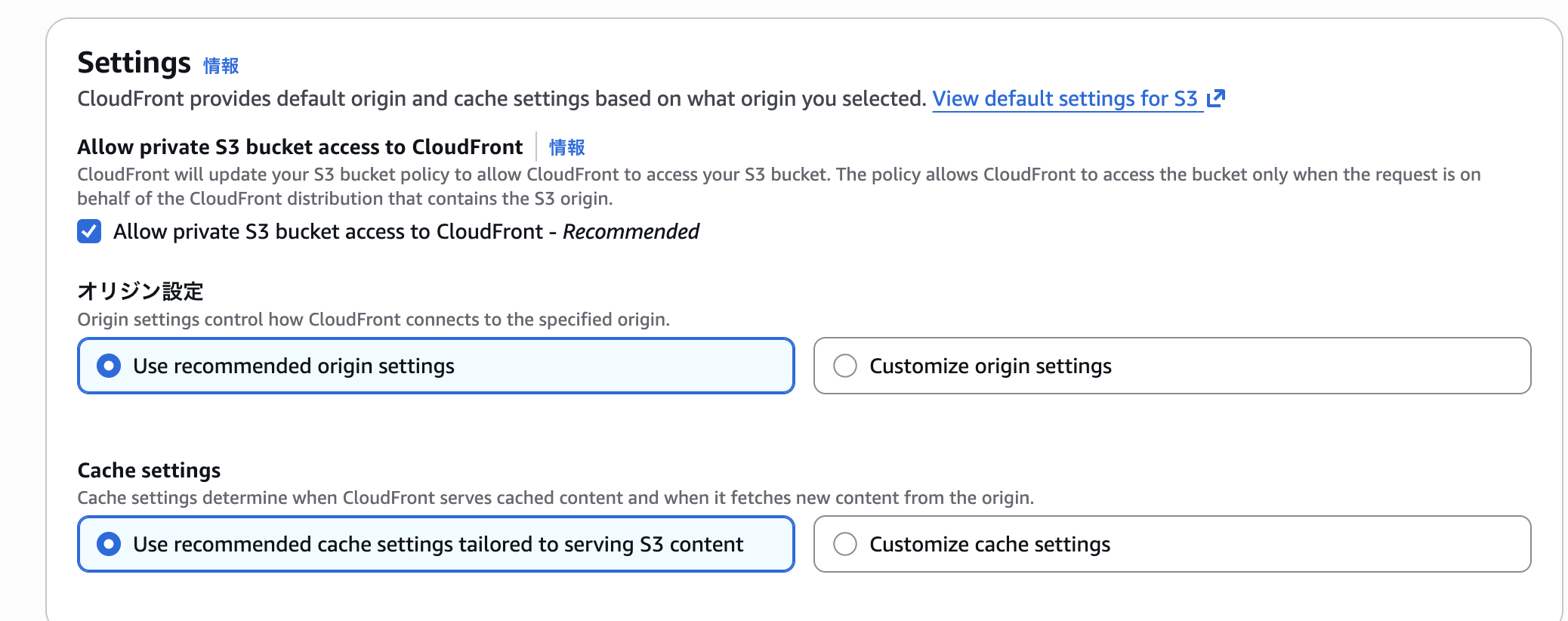The height and width of the screenshot is (621, 1568).
Task: Click the external link icon after S3
Action: [1215, 98]
